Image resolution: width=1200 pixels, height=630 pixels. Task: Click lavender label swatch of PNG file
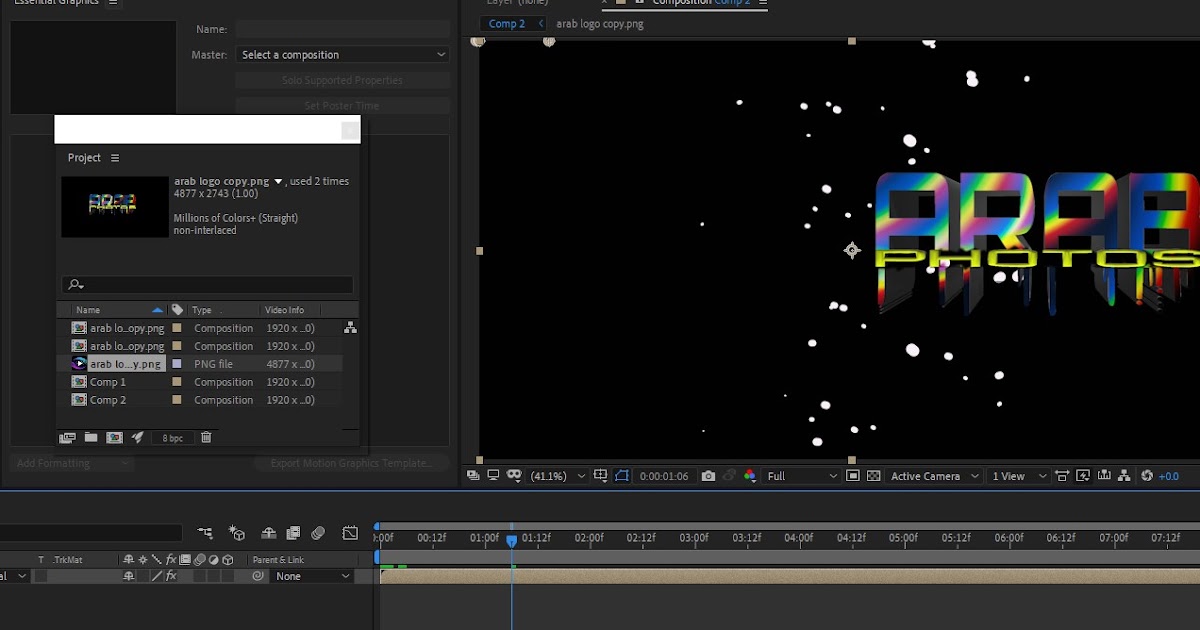tap(177, 364)
